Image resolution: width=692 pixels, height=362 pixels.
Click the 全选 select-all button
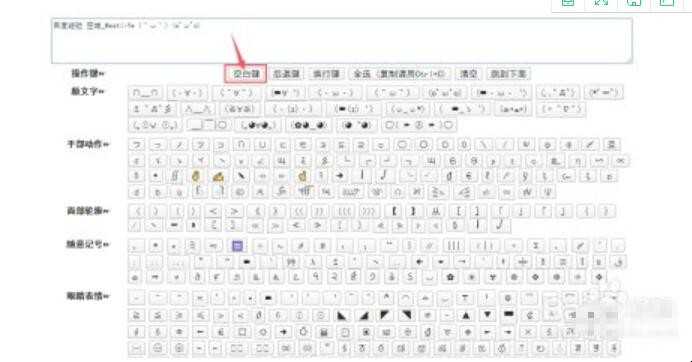[x=399, y=74]
